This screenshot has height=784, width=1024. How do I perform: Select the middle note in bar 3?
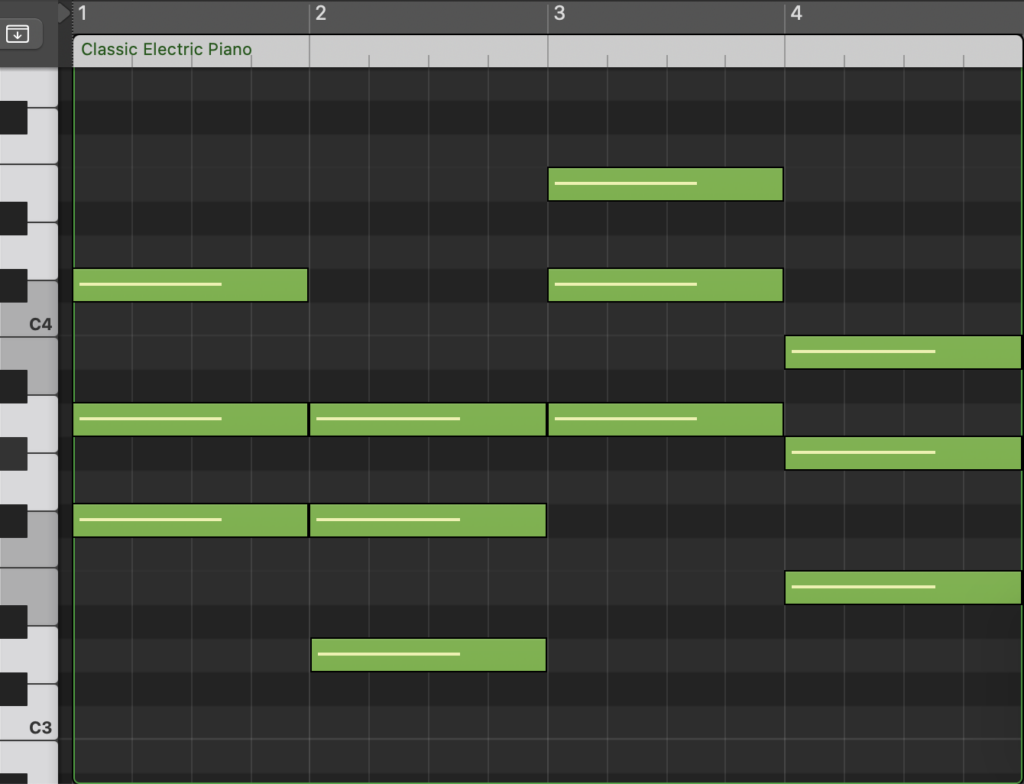[x=665, y=285]
